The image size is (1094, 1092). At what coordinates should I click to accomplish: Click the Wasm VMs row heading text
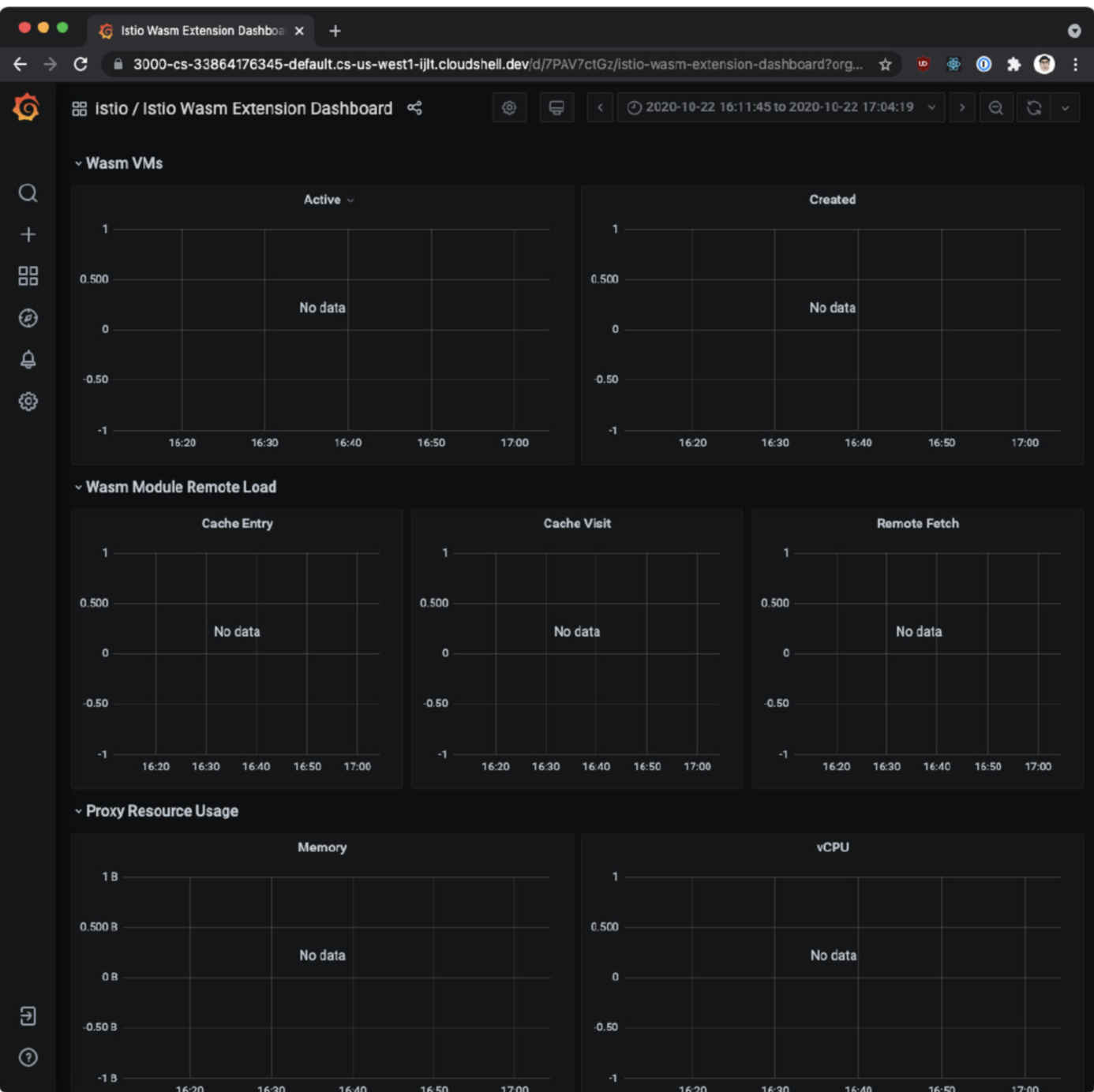tap(124, 163)
